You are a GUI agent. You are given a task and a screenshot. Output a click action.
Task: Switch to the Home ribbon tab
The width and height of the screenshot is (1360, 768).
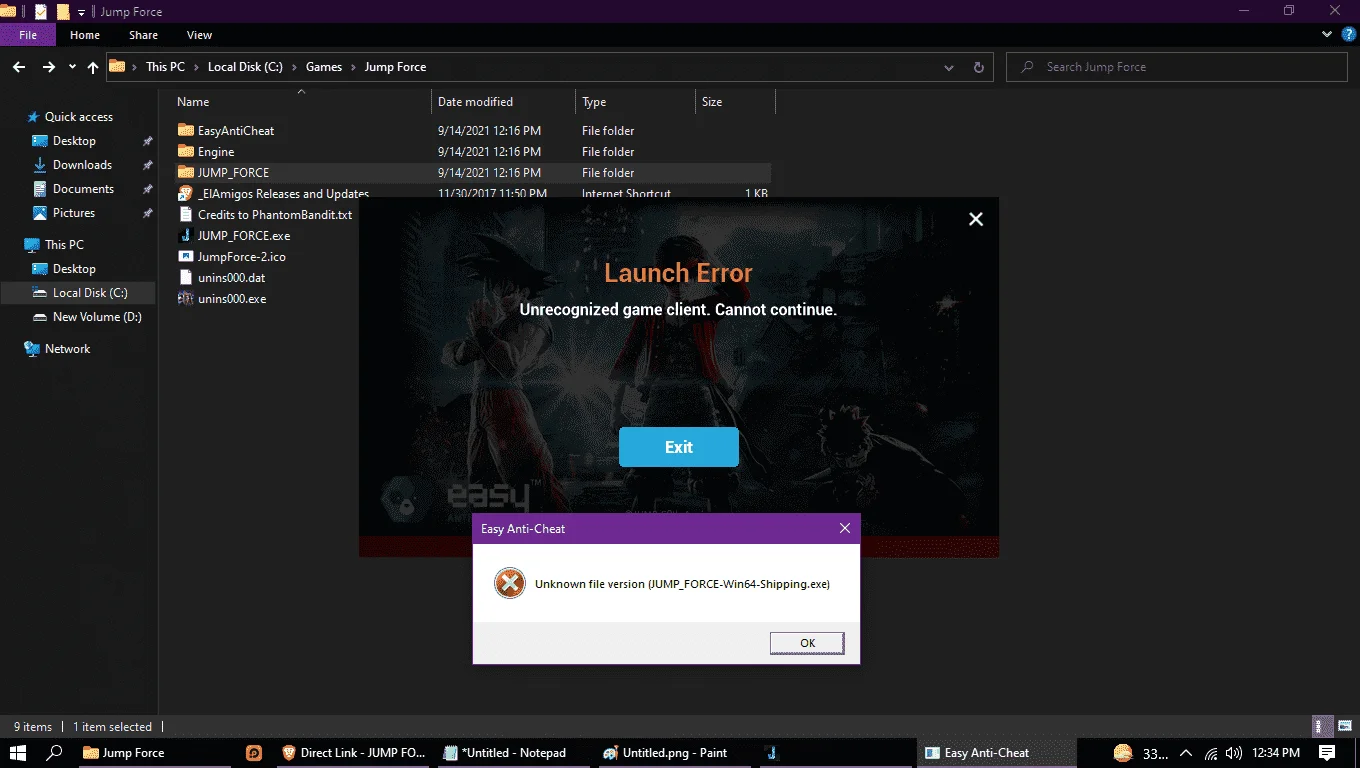tap(85, 35)
